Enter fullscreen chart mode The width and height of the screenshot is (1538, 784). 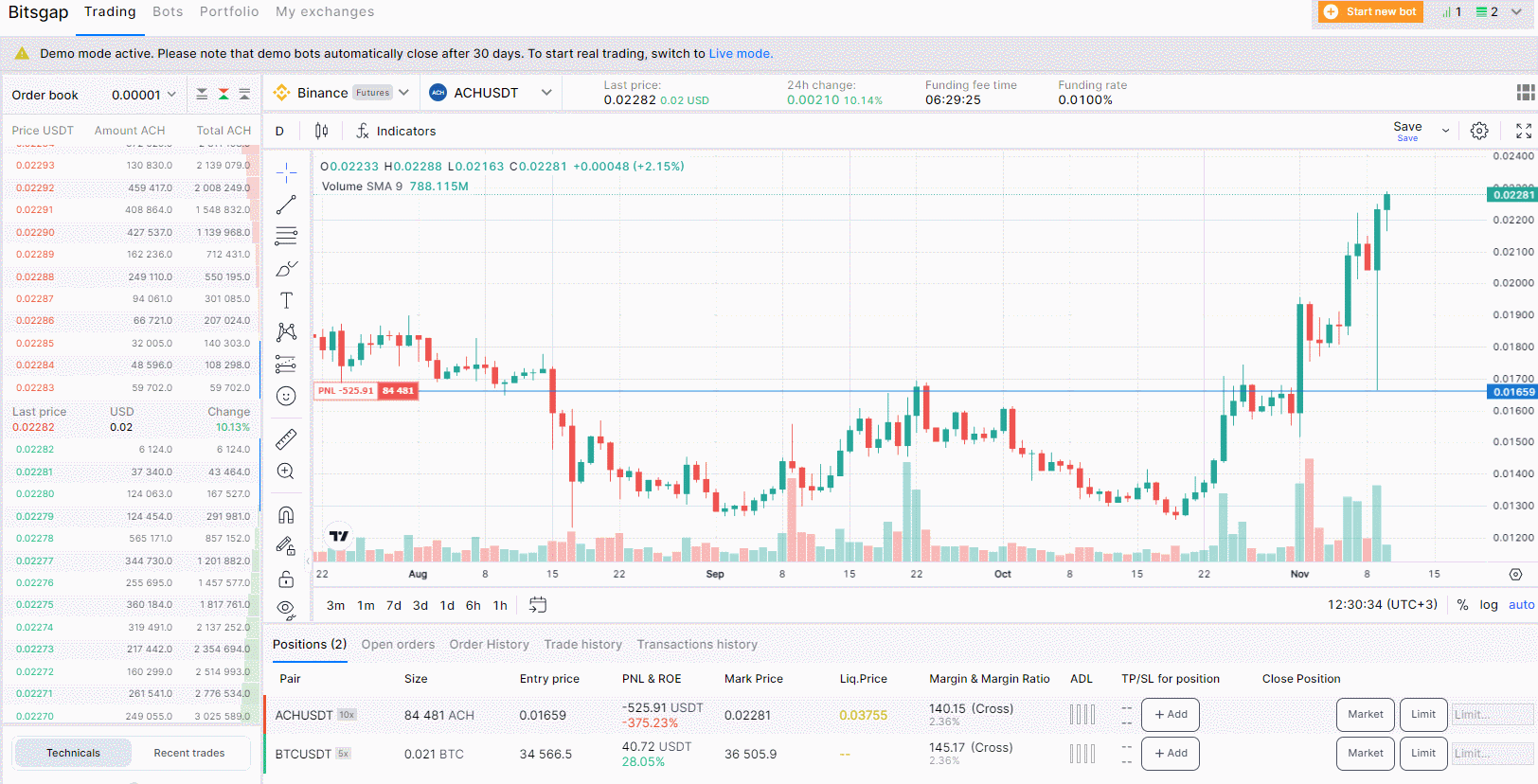(1523, 131)
